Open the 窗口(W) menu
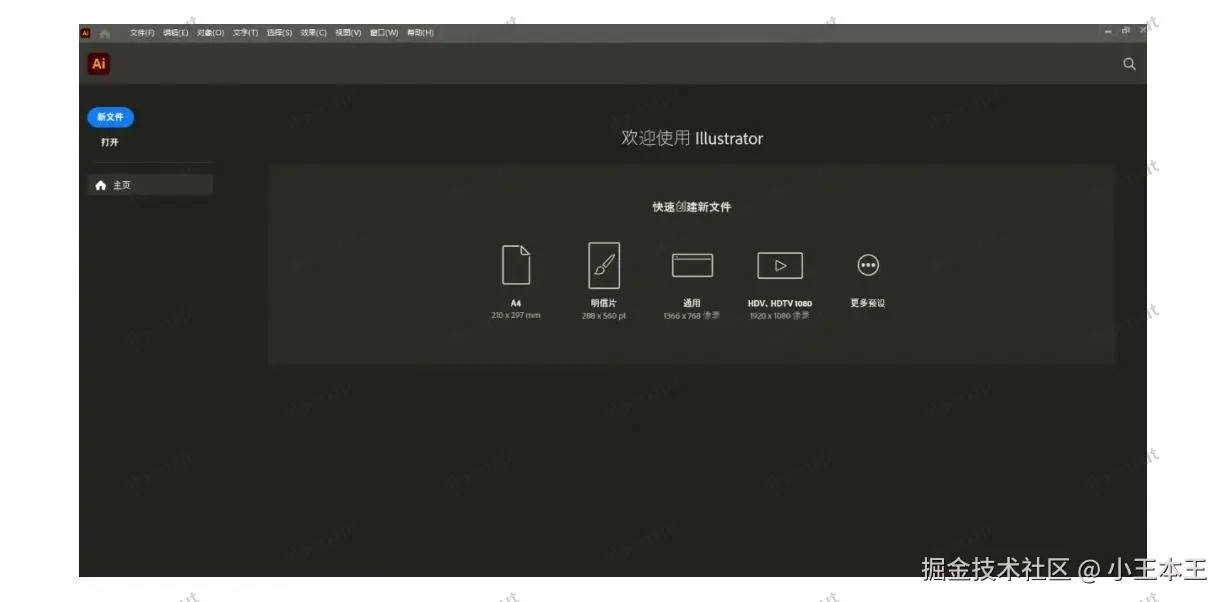The height and width of the screenshot is (602, 1226). coord(384,31)
